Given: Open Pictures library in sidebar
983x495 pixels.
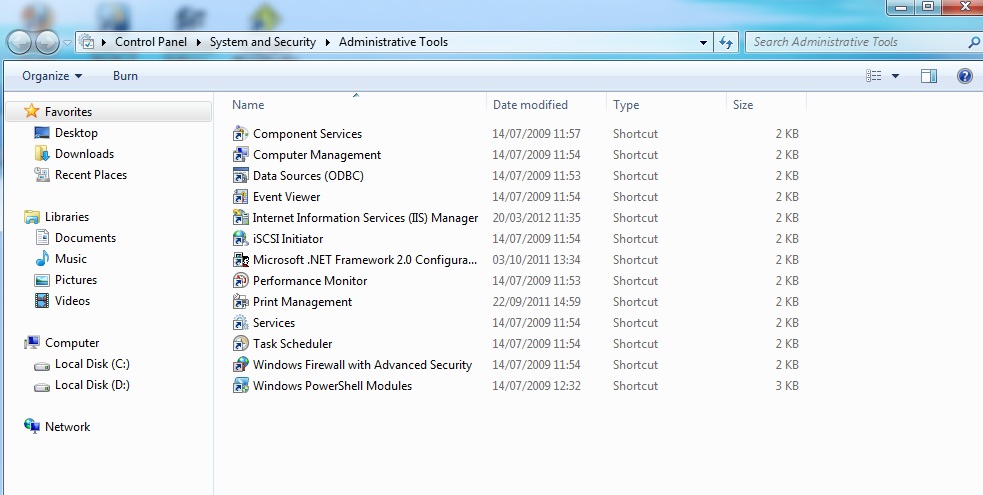Looking at the screenshot, I should [76, 279].
